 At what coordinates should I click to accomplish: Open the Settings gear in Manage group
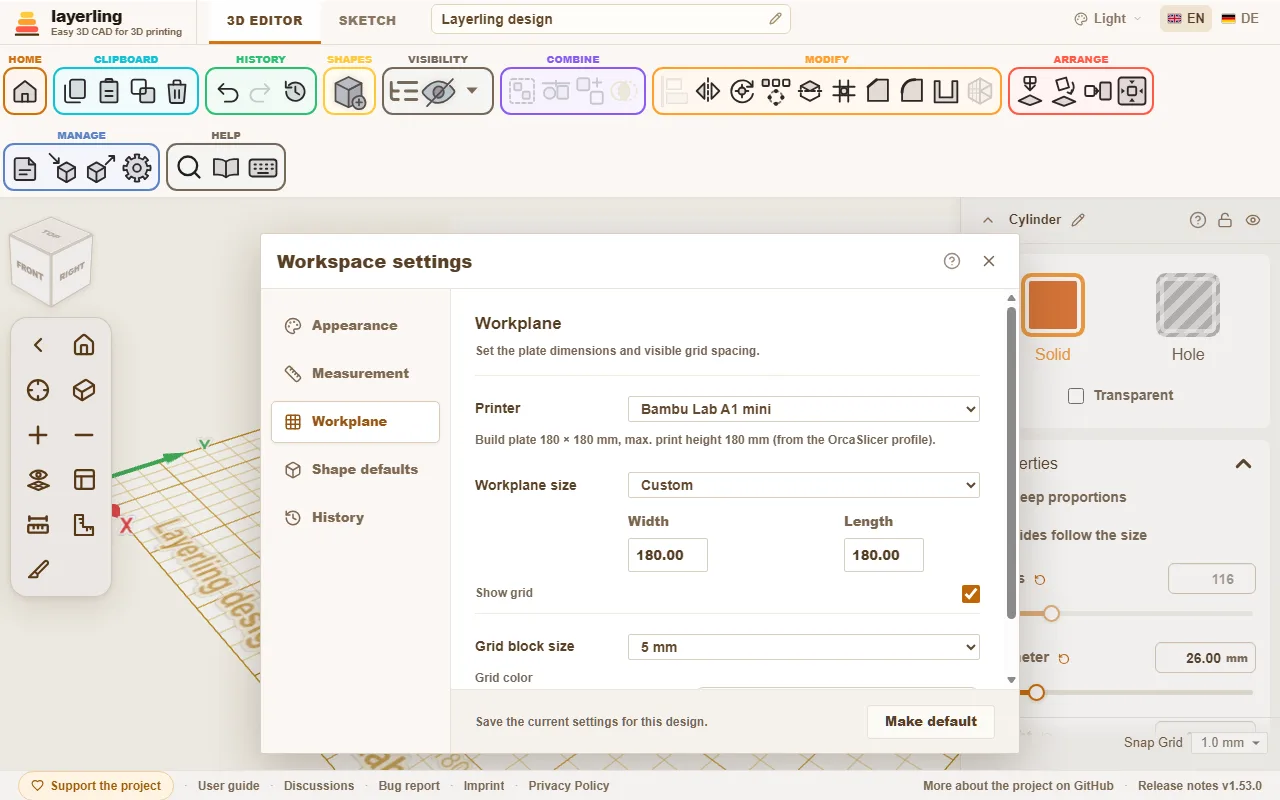137,168
